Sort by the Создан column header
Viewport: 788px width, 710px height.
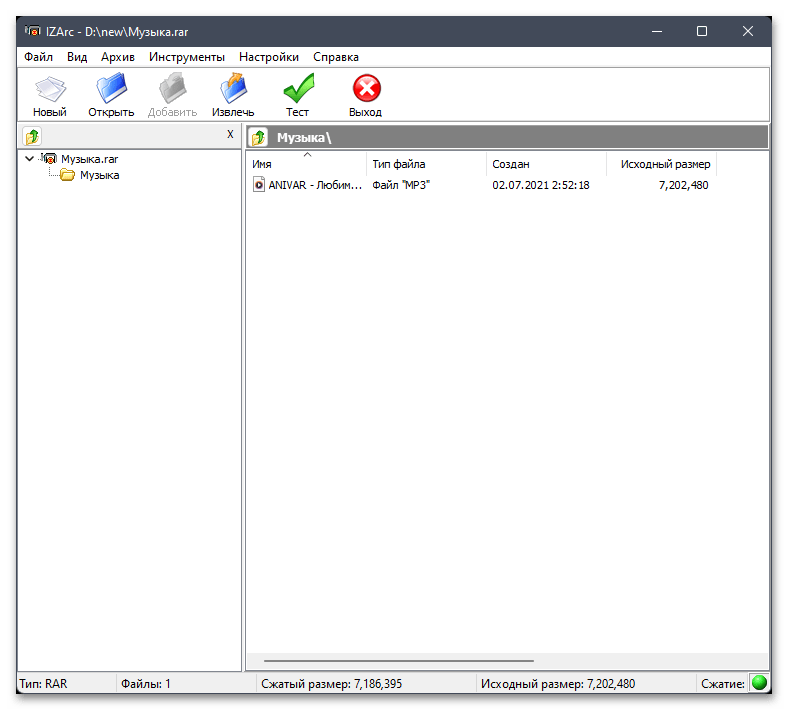coord(546,164)
